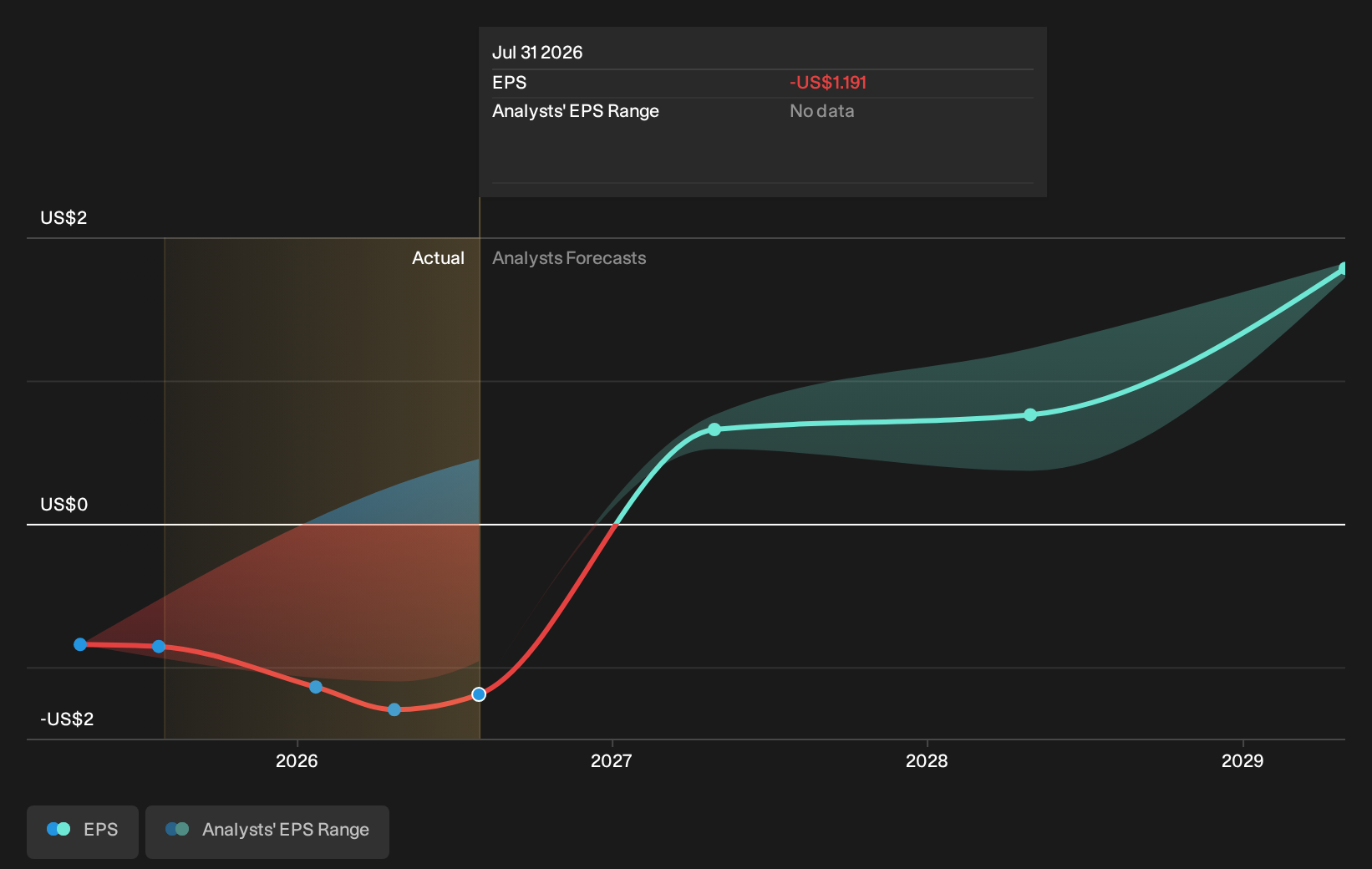This screenshot has width=1372, height=869.
Task: Click the 2027 x-axis label
Action: click(612, 760)
